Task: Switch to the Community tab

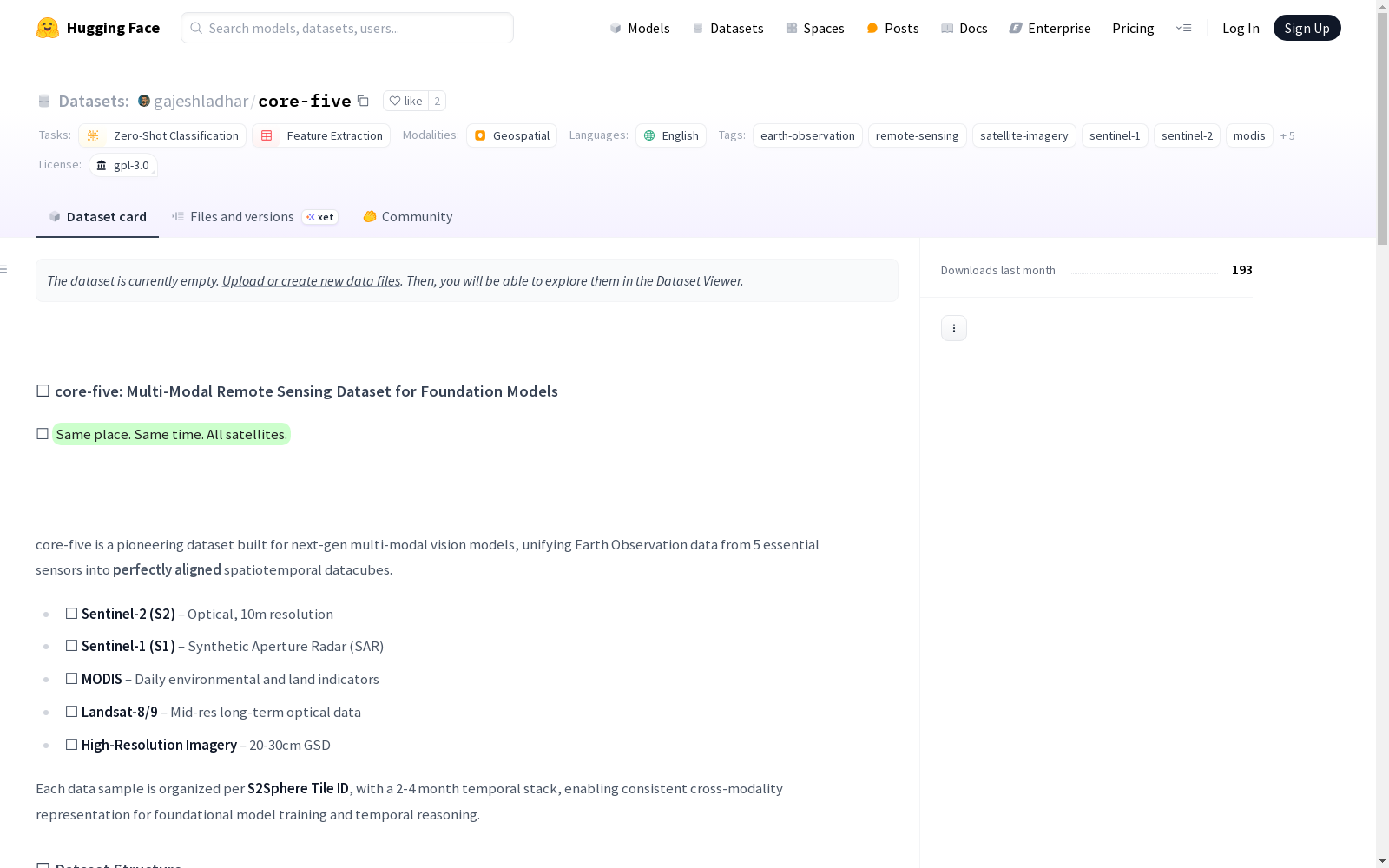Action: (x=408, y=217)
